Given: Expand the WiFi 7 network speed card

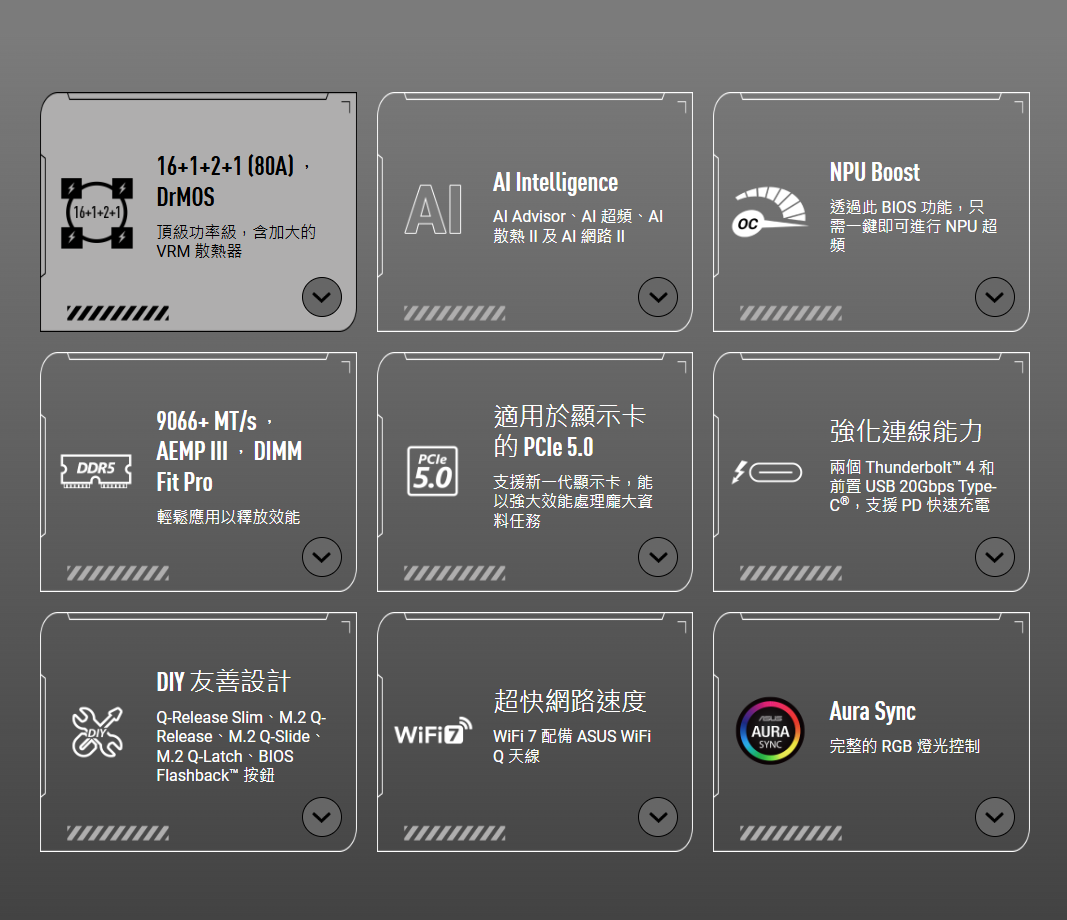Looking at the screenshot, I should (657, 817).
